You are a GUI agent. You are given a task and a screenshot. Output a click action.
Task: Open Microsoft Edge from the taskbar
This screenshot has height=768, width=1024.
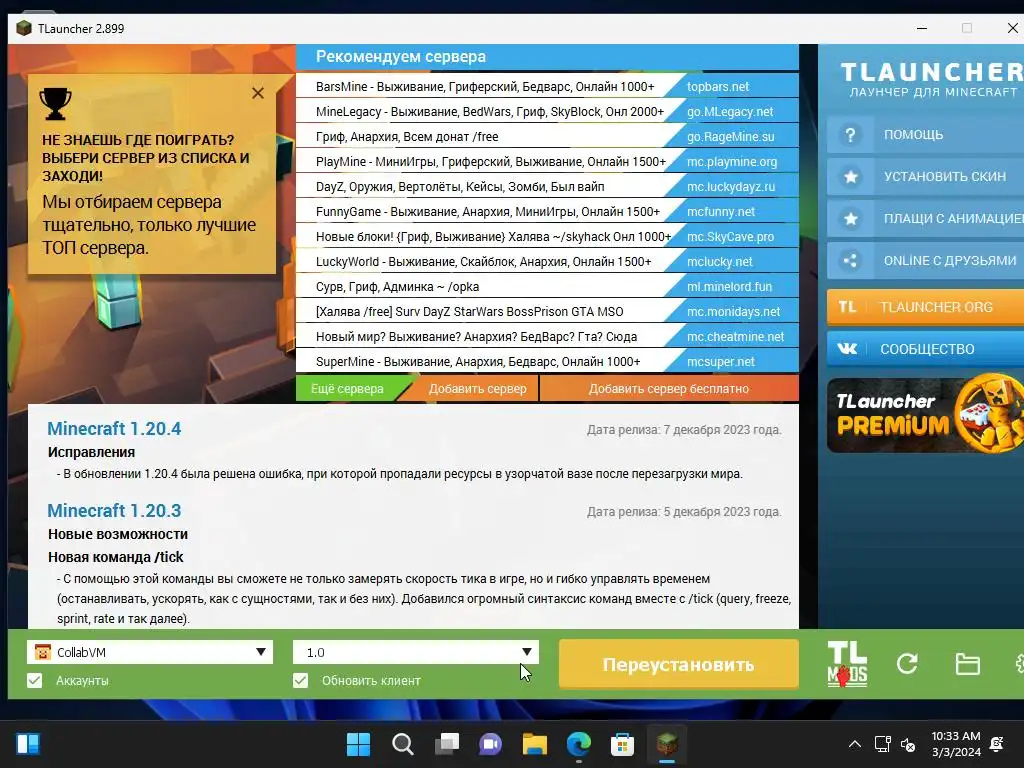[x=579, y=744]
